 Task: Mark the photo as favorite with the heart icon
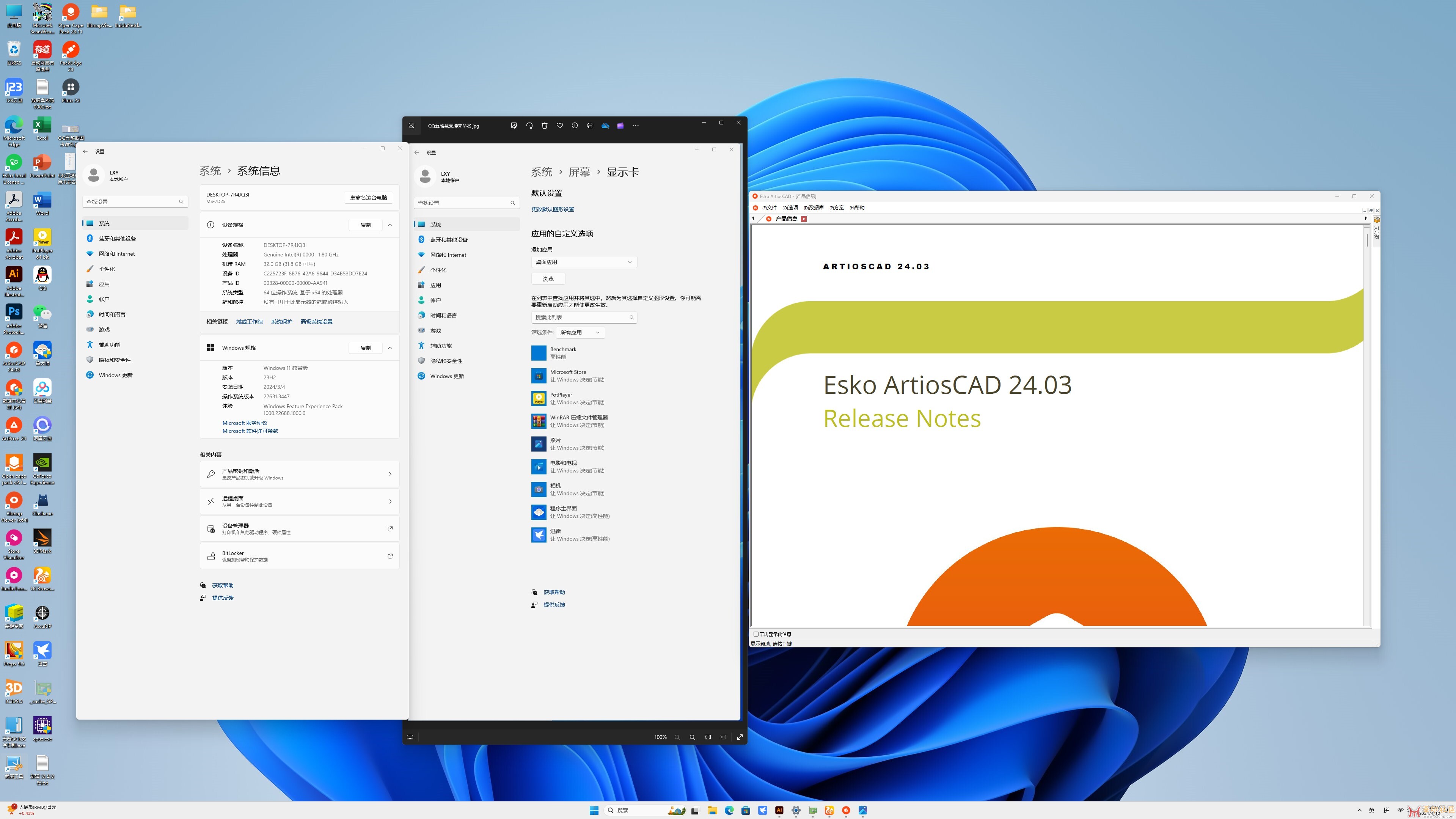(x=559, y=126)
